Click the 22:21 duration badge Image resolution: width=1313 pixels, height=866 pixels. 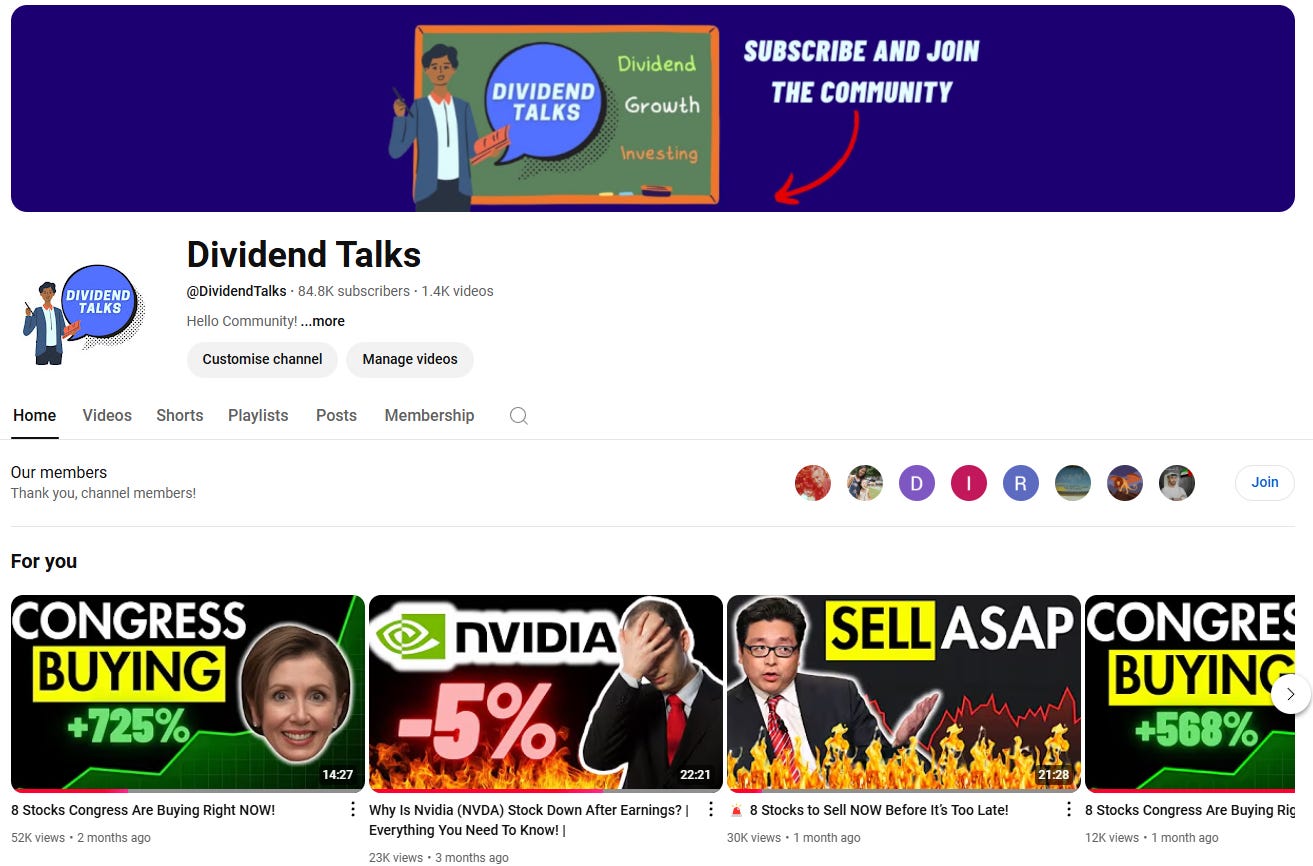(x=695, y=774)
